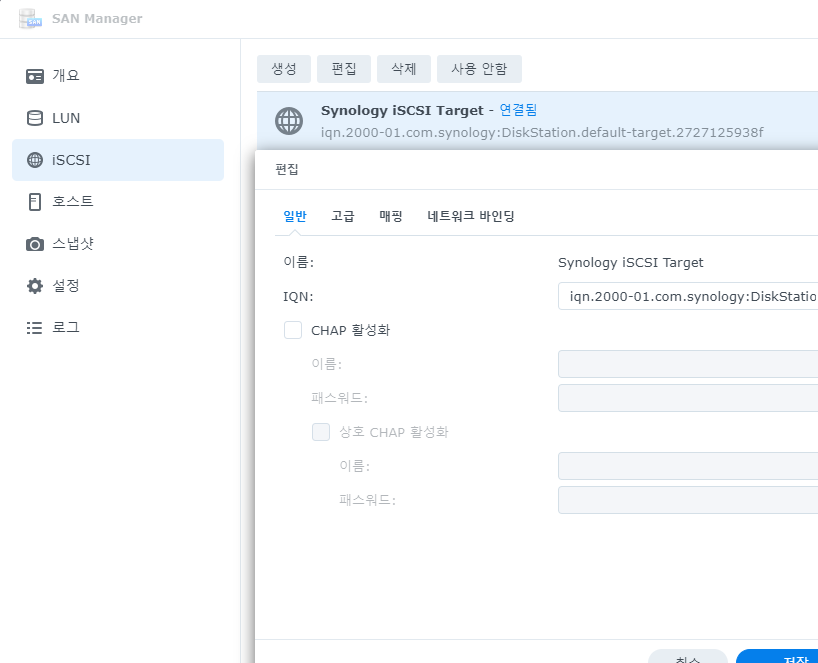818x663 pixels.
Task: Click the 상호 CHAP 패스워드 input field
Action: click(688, 500)
